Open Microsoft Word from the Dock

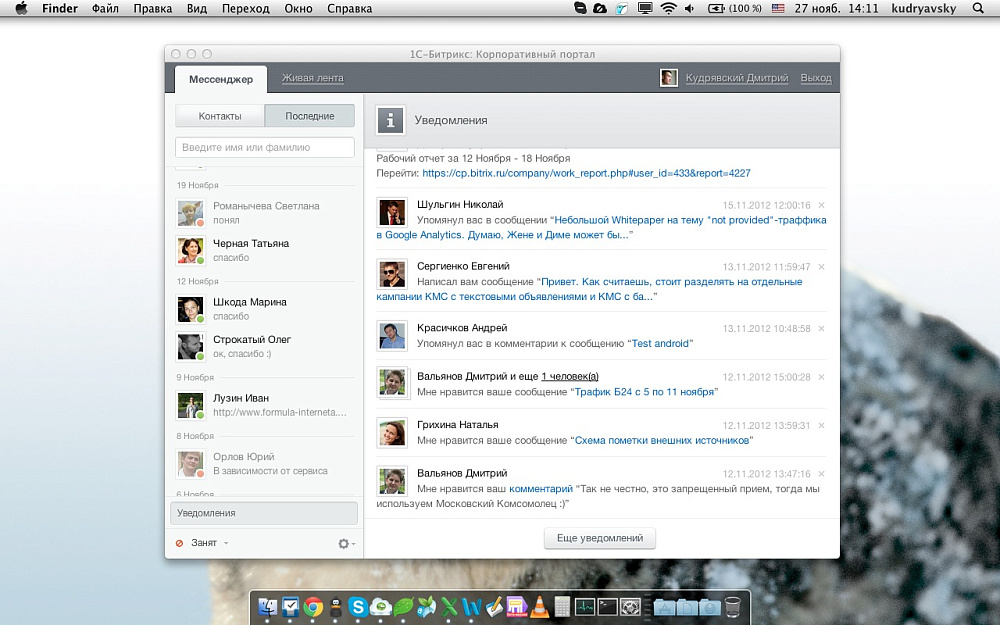point(471,606)
